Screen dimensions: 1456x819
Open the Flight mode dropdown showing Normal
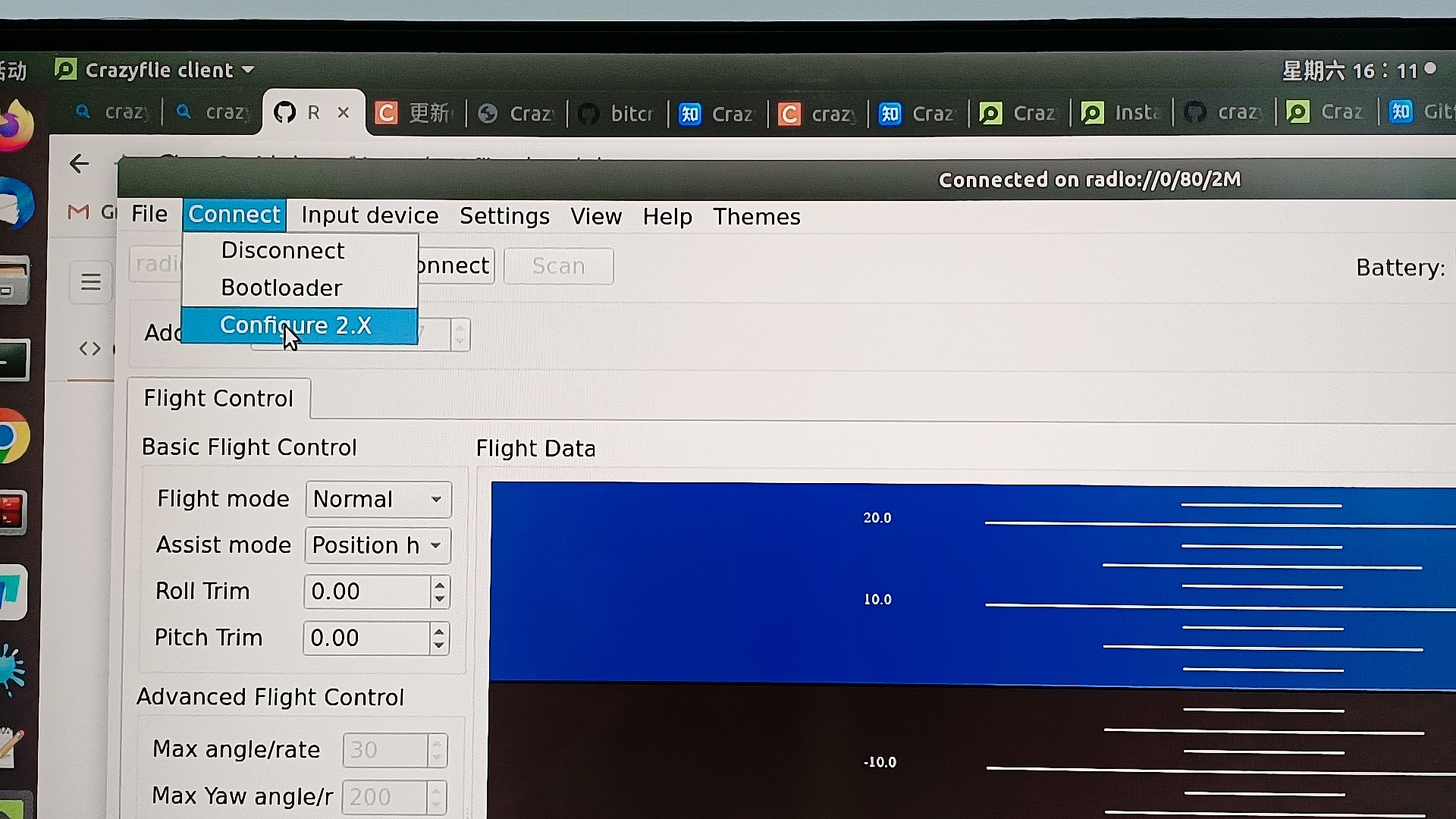pyautogui.click(x=378, y=499)
